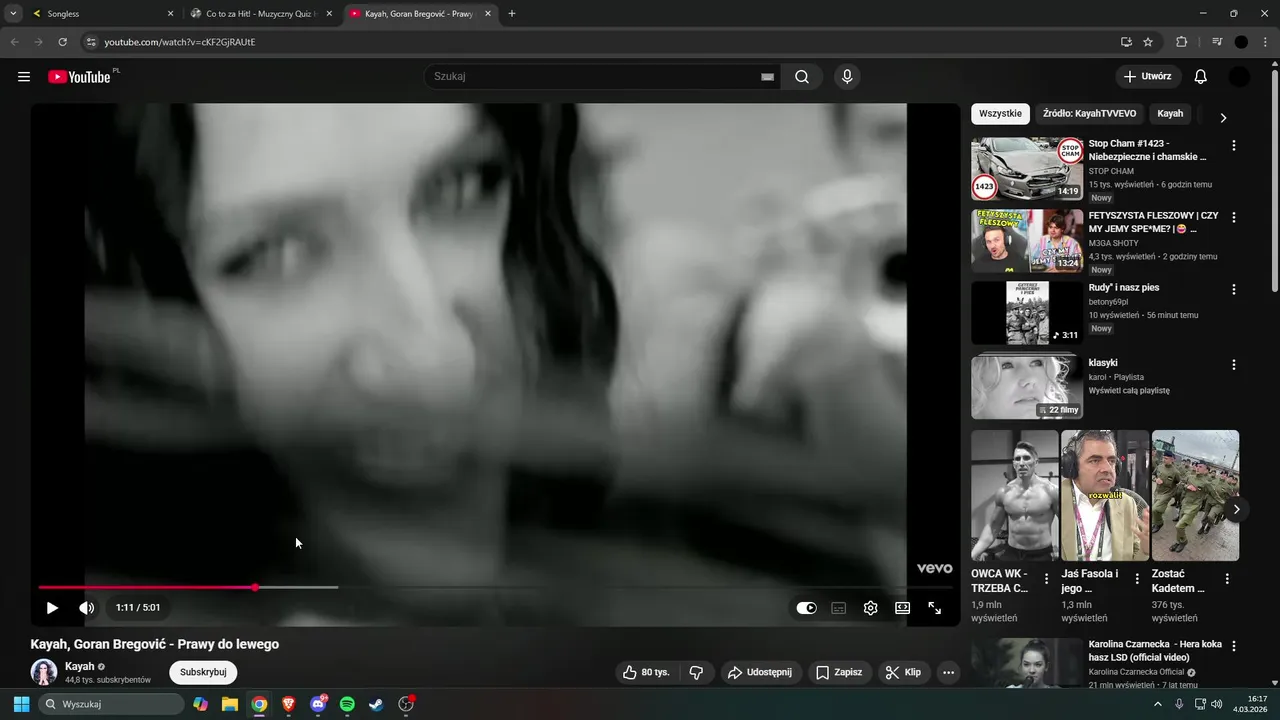The image size is (1280, 720).
Task: Open Steam from the taskbar
Action: 376,704
